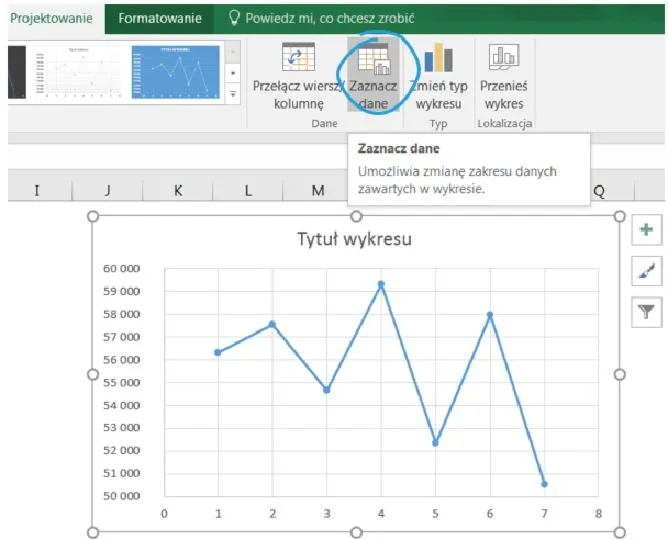This screenshot has width=668, height=540.
Task: Click the chart's bottom-middle resize handle
Action: click(356, 532)
